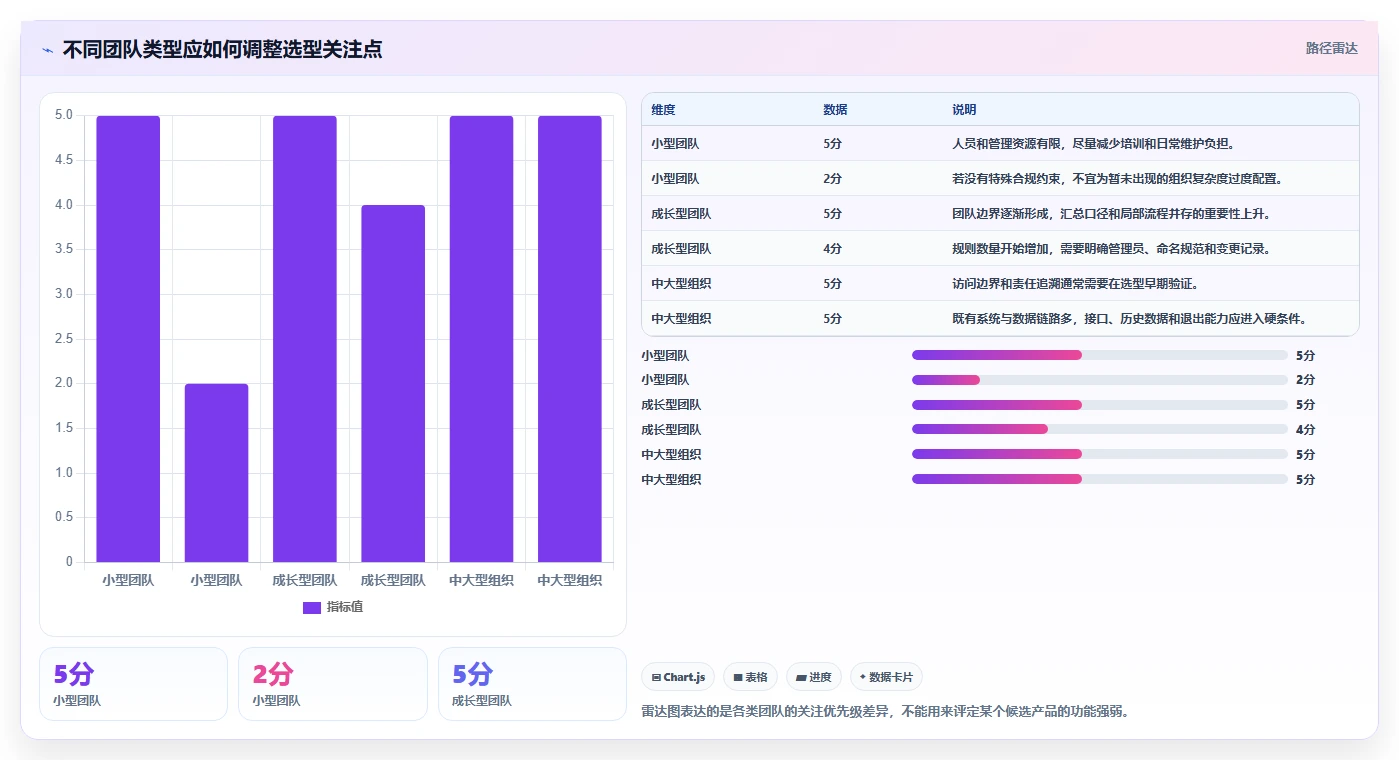Click the 维度 column header
The image size is (1399, 760).
point(663,110)
